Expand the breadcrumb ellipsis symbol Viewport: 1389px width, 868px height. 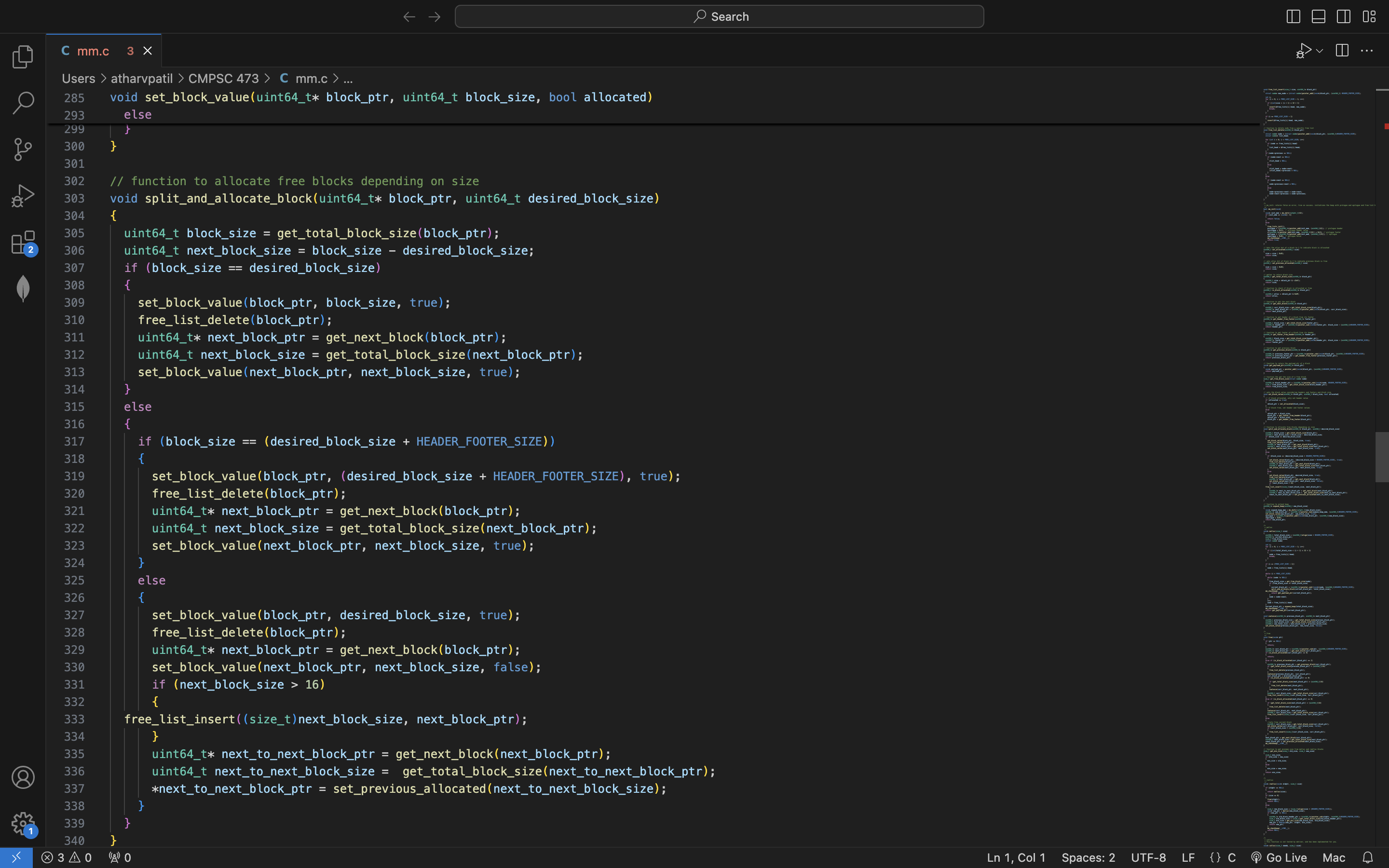pyautogui.click(x=348, y=79)
